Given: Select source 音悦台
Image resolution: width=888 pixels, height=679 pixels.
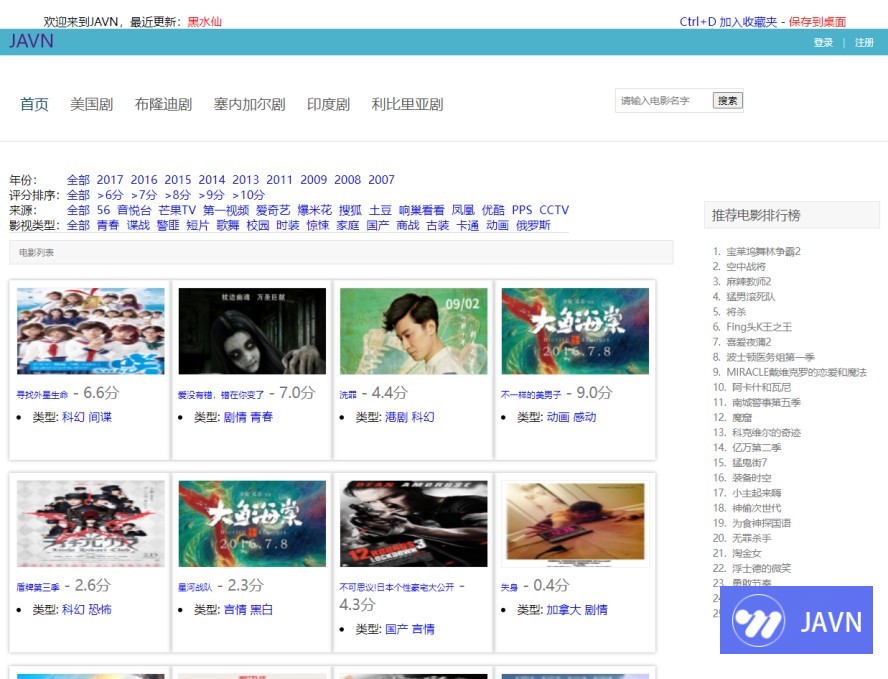Looking at the screenshot, I should 134,210.
